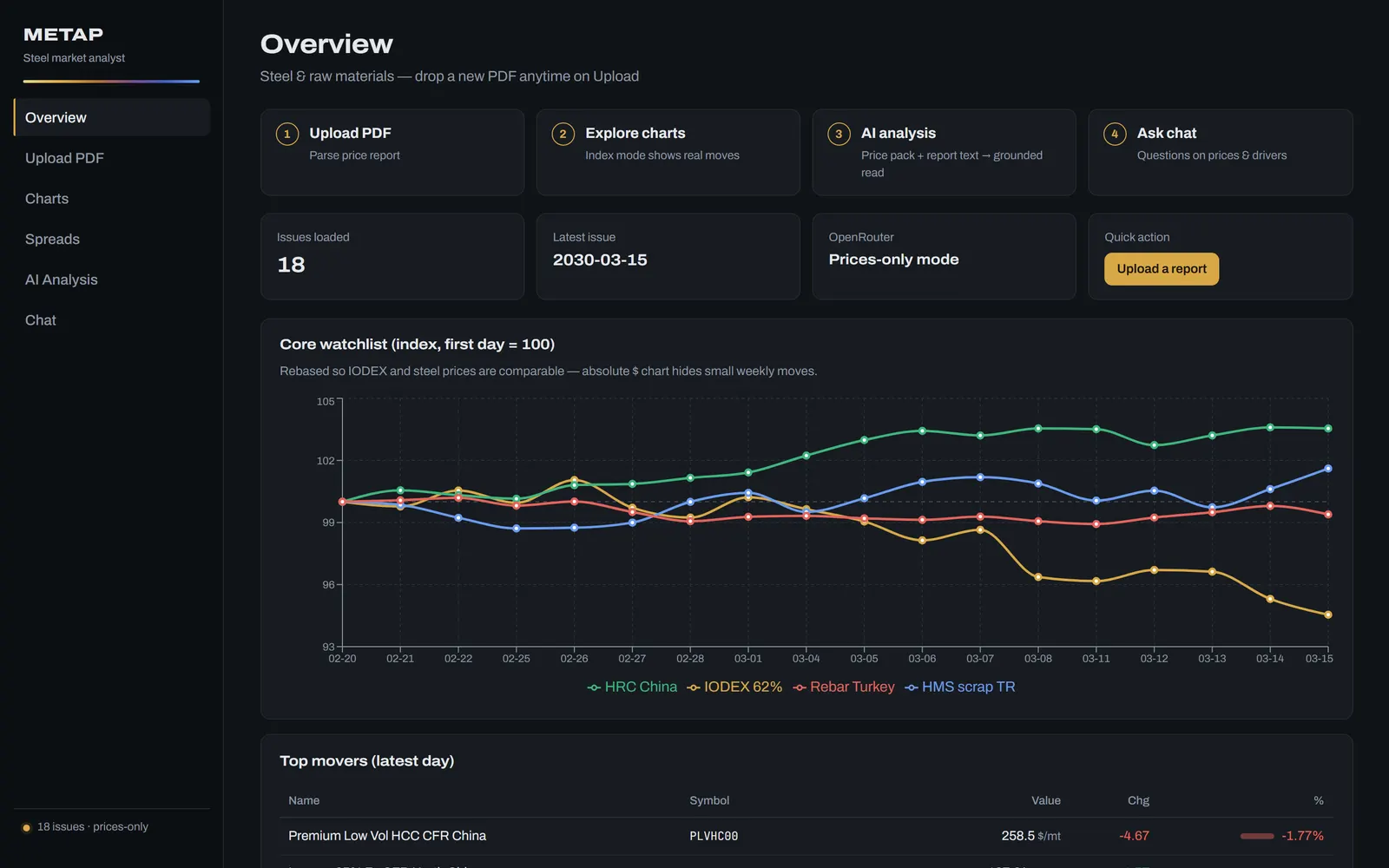Open AI Analysis from the sidebar

[x=112, y=279]
